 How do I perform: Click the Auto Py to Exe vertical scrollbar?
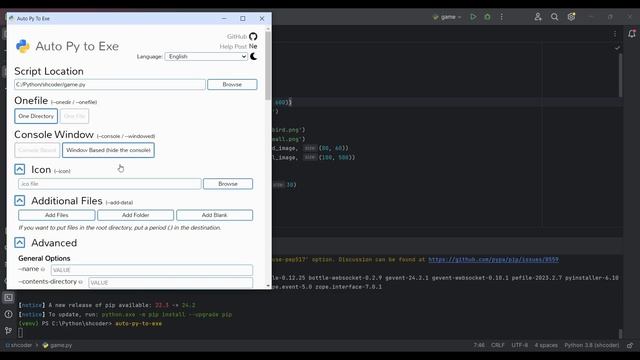click(268, 65)
